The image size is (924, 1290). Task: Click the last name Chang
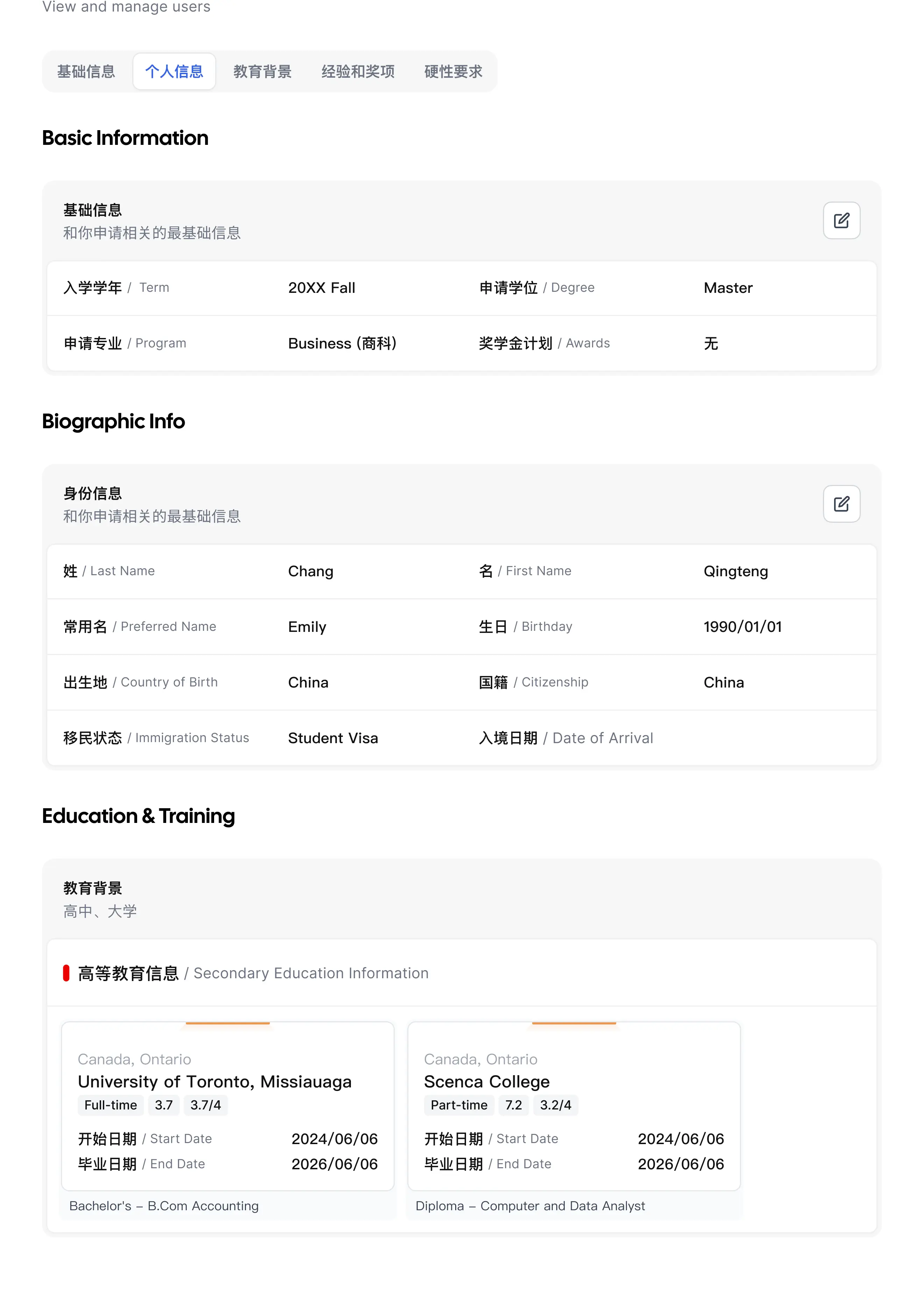310,571
